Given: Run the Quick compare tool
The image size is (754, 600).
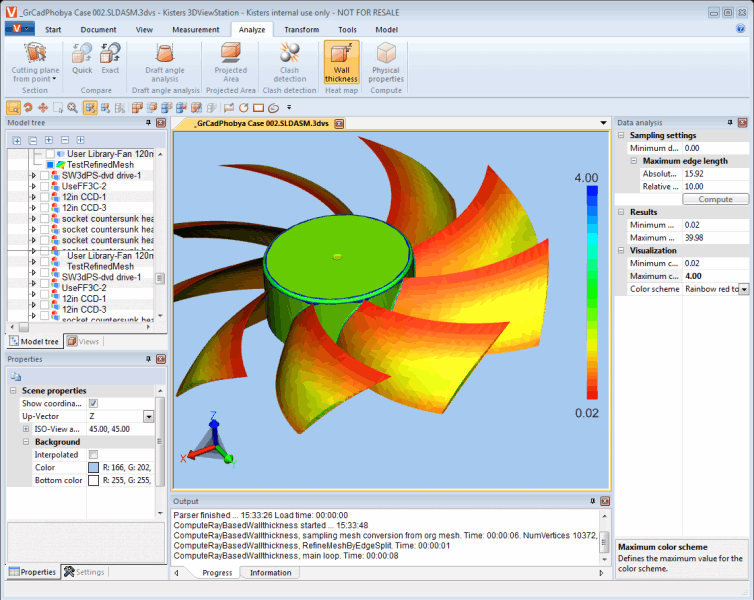Looking at the screenshot, I should coord(82,58).
